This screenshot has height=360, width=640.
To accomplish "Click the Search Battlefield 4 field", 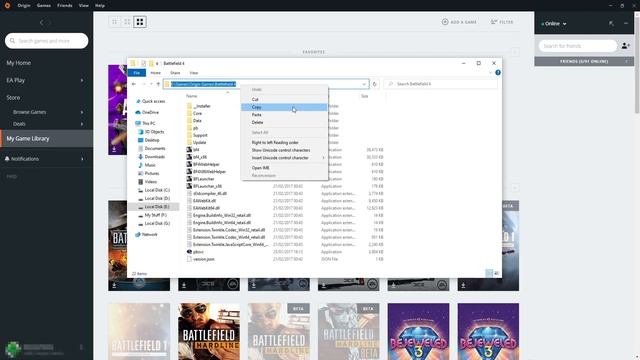I will (x=441, y=84).
